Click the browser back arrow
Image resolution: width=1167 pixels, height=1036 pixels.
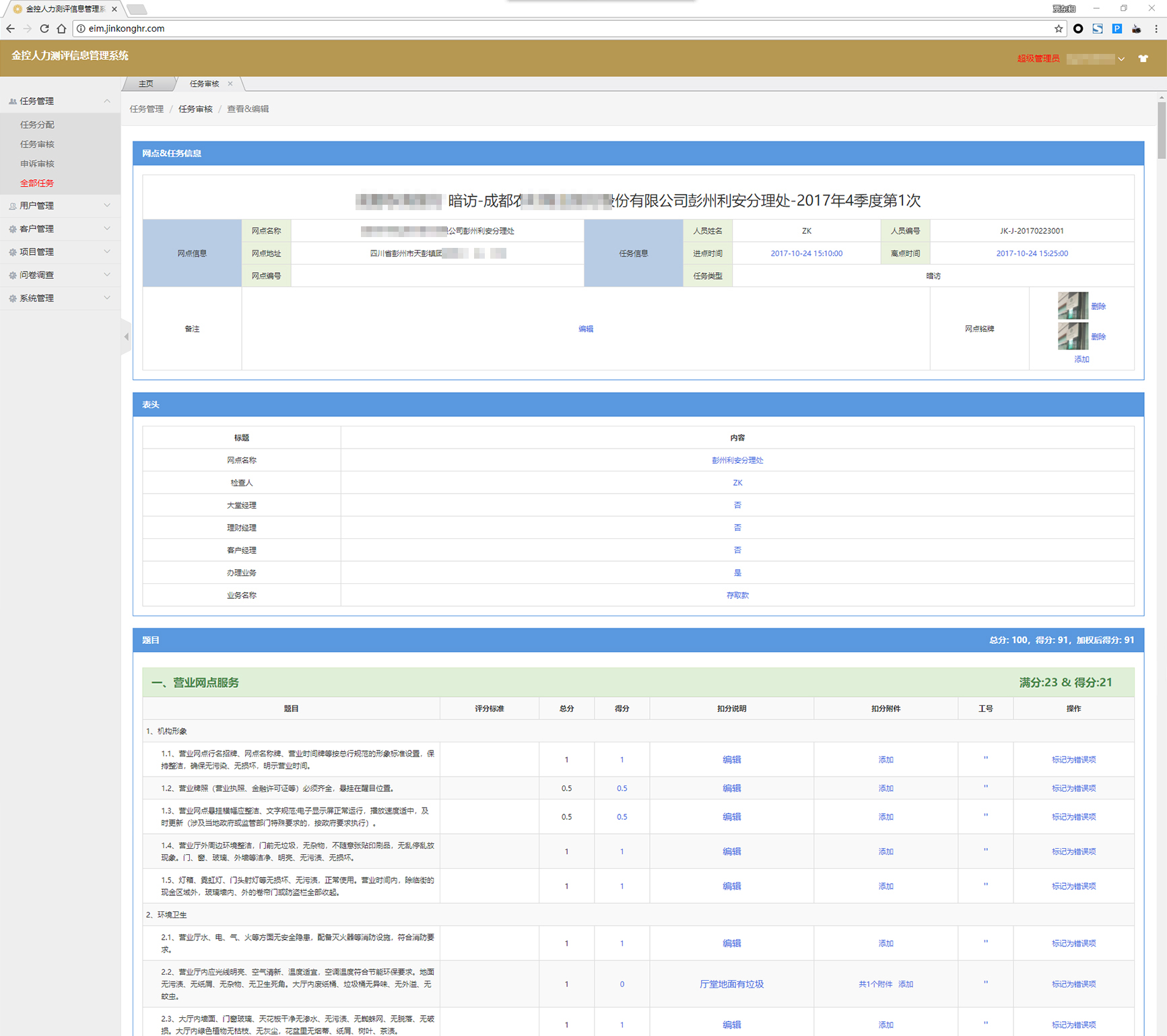10,28
